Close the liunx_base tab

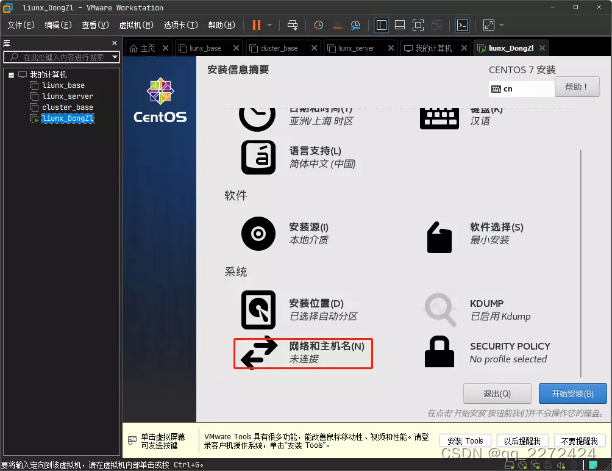click(236, 48)
